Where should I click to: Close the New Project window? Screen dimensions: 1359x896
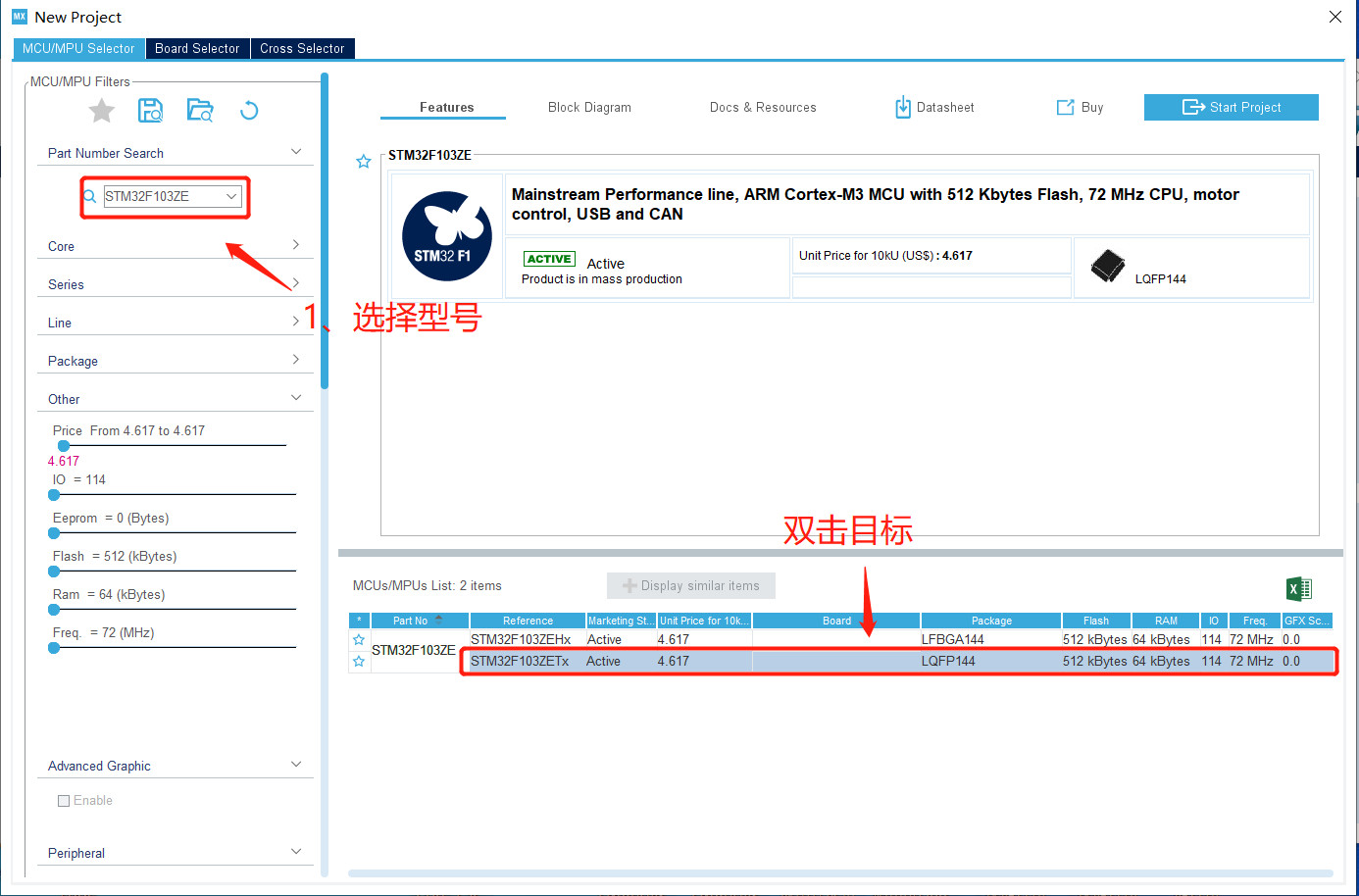point(1335,17)
